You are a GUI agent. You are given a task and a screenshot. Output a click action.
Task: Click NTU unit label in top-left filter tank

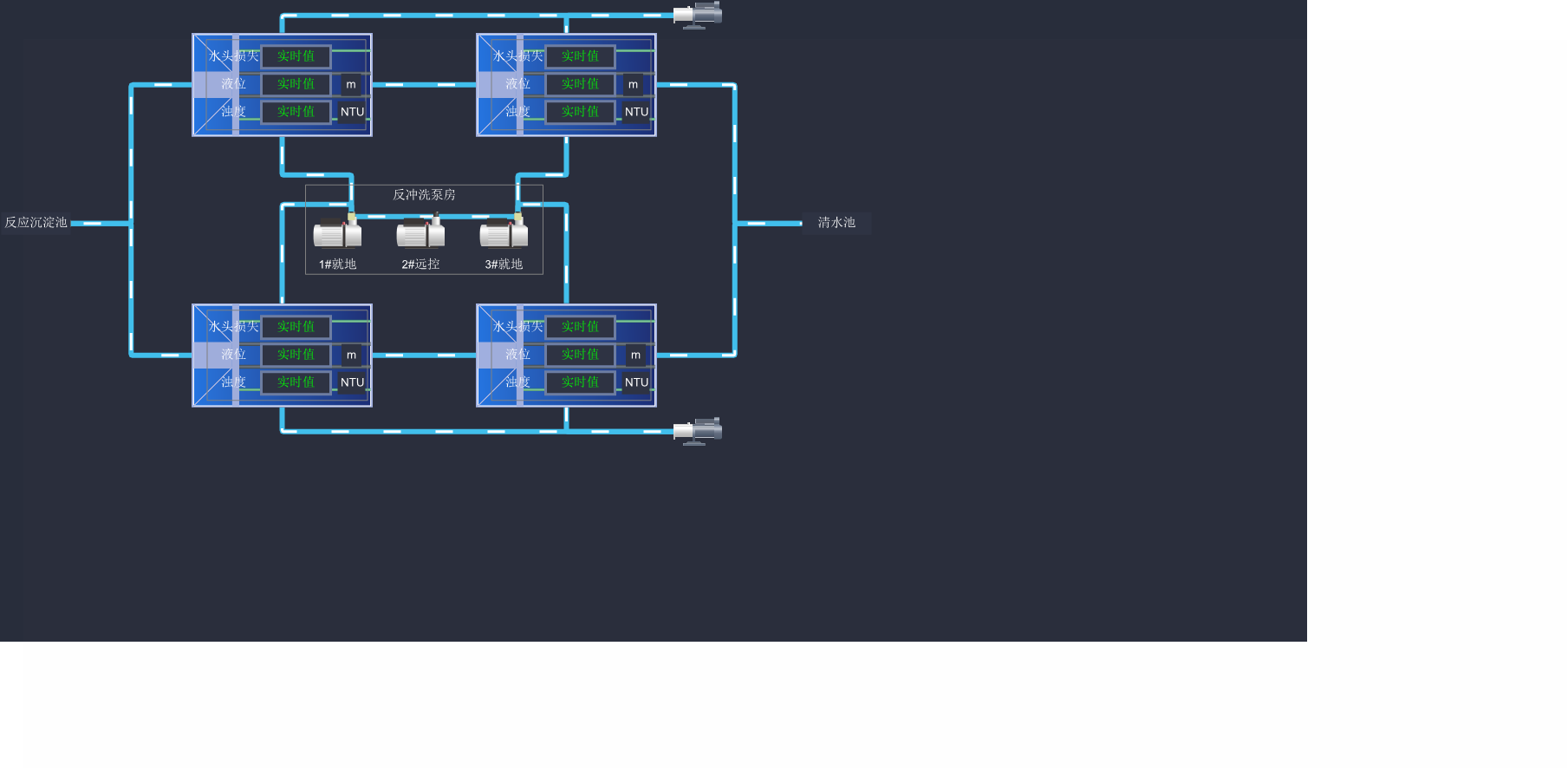[352, 112]
